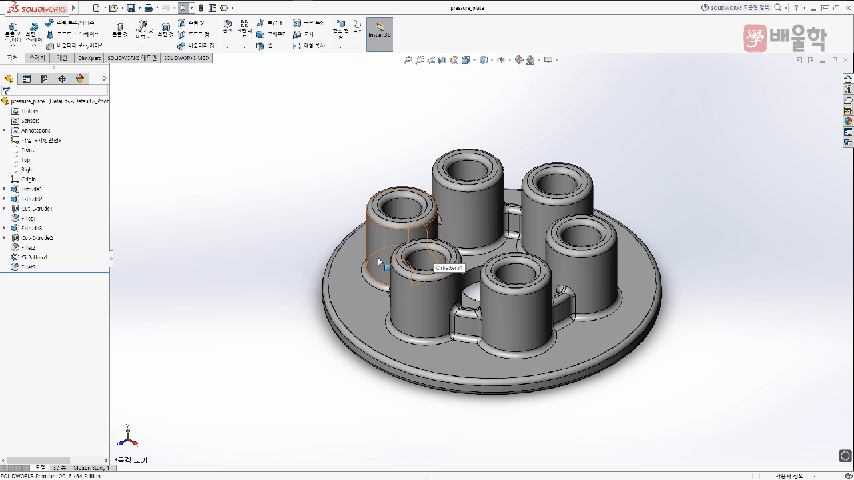This screenshot has width=854, height=480.
Task: Select the Lofted Boss/Base command
Action: point(72,34)
